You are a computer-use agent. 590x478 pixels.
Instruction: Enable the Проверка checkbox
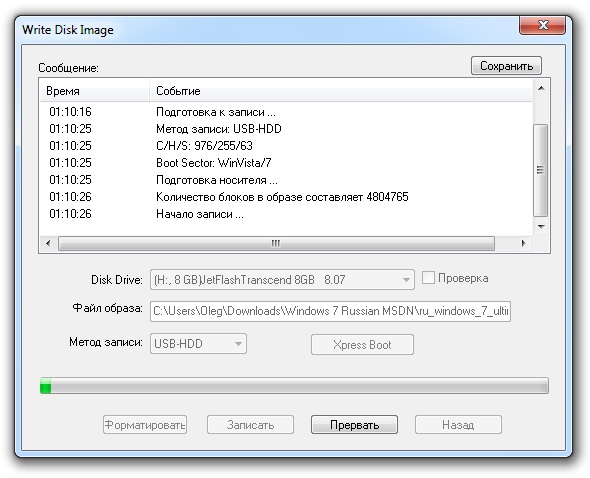pos(428,278)
